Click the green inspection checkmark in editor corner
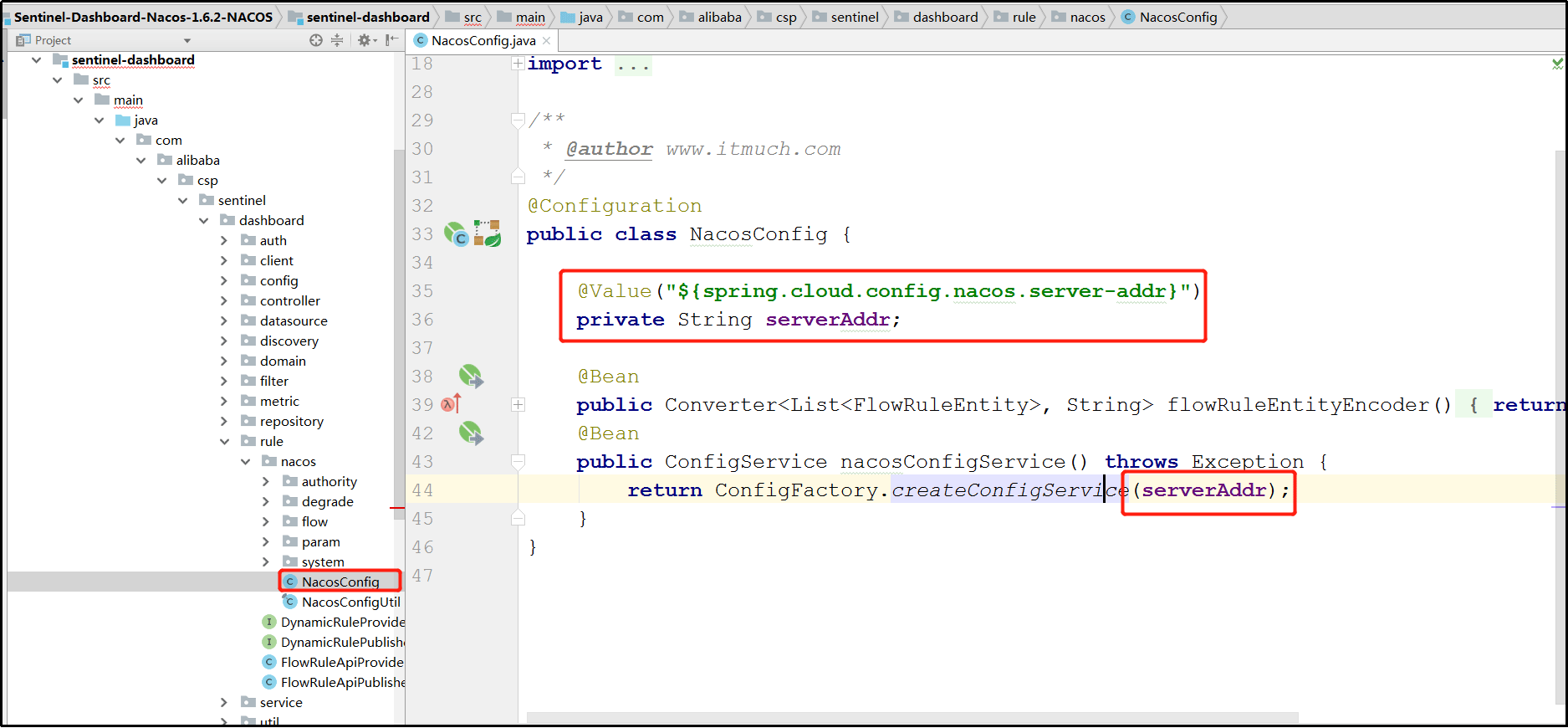 [1558, 64]
